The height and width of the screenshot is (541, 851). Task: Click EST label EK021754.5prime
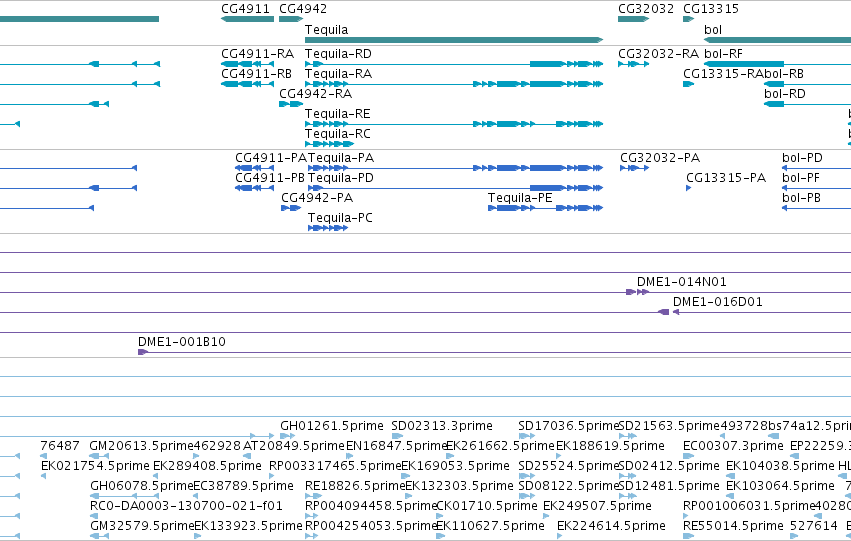coord(95,466)
